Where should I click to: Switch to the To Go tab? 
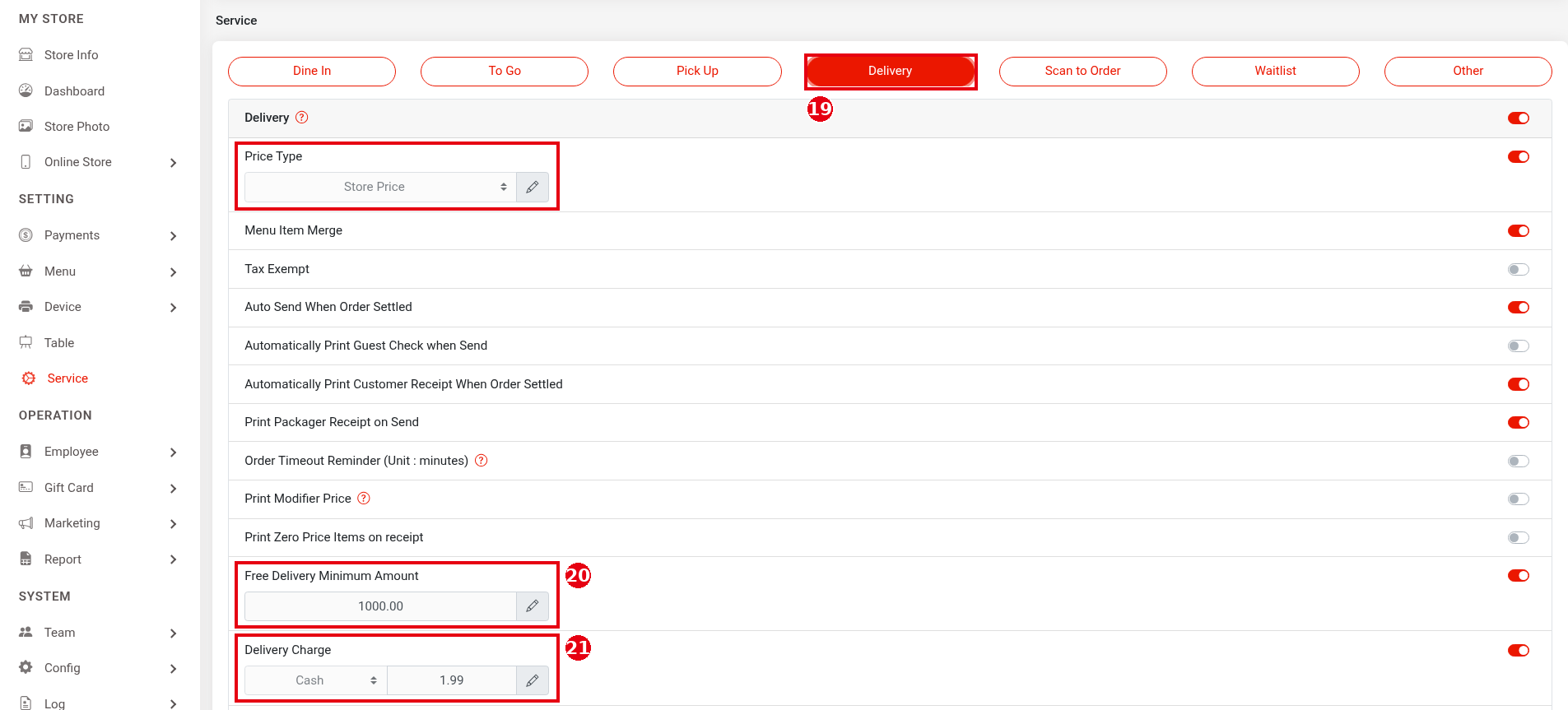tap(505, 71)
